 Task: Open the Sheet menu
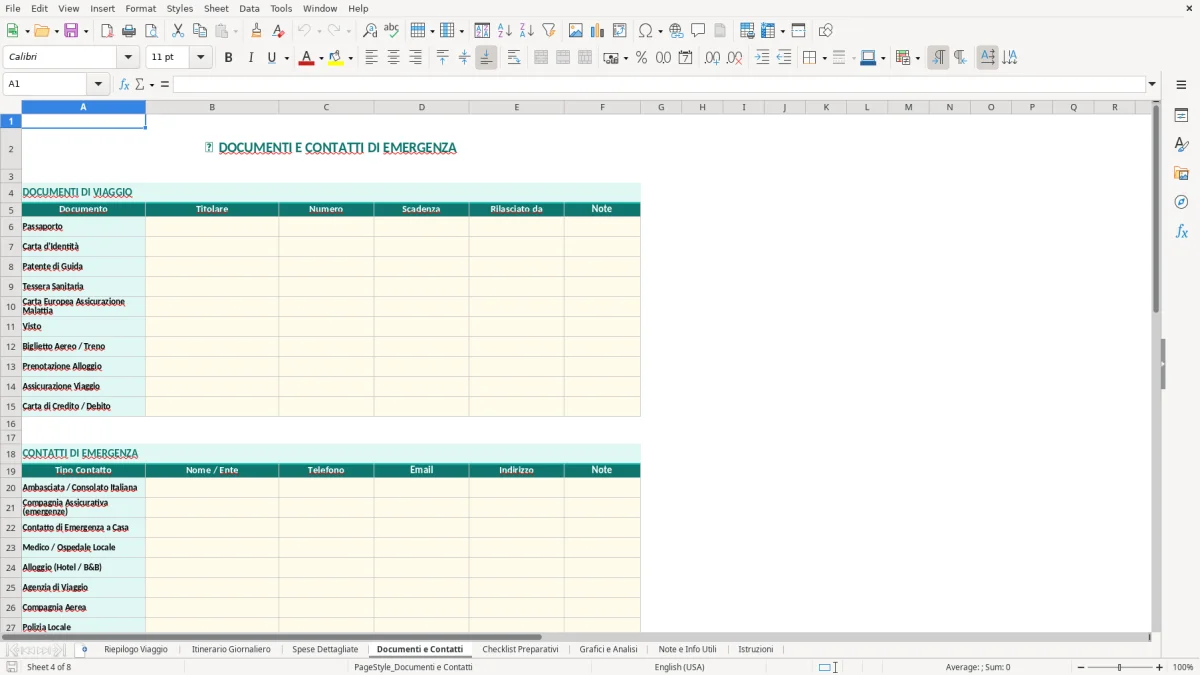click(216, 8)
